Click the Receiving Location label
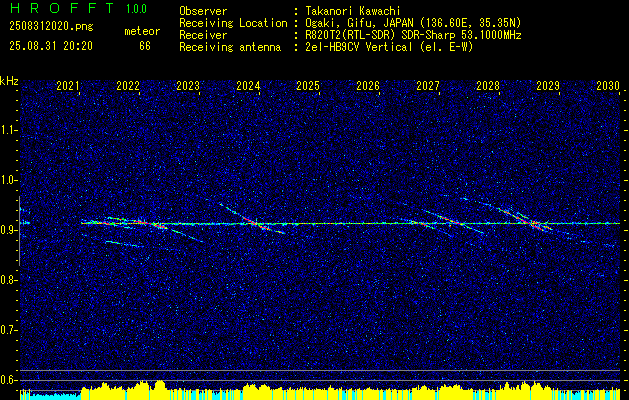 pyautogui.click(x=233, y=23)
